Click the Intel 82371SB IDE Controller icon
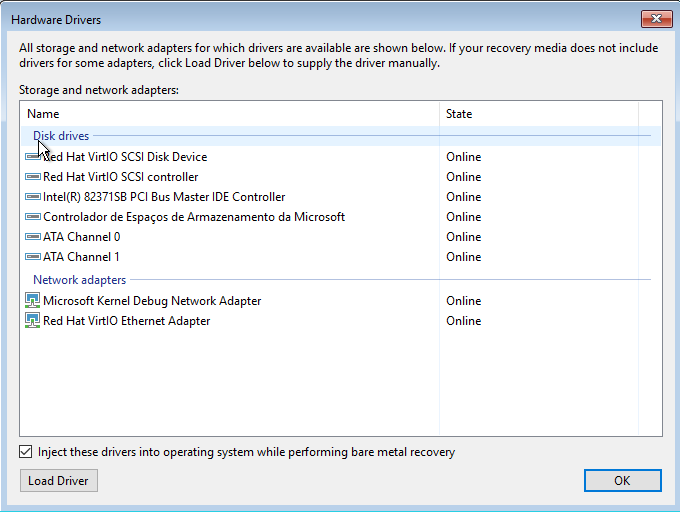 [x=33, y=196]
